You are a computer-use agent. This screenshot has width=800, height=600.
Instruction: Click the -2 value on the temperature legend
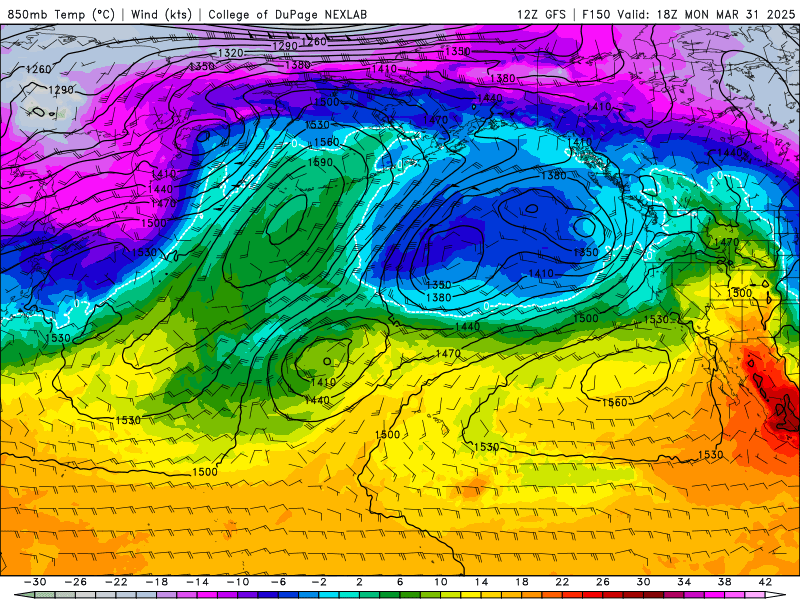point(319,582)
